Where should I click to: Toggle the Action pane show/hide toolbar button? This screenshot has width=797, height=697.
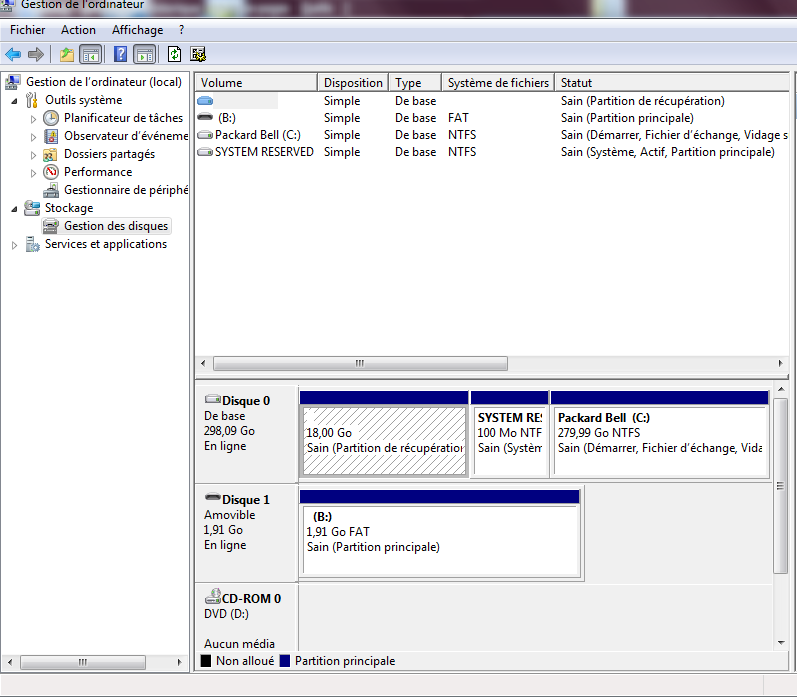(144, 54)
